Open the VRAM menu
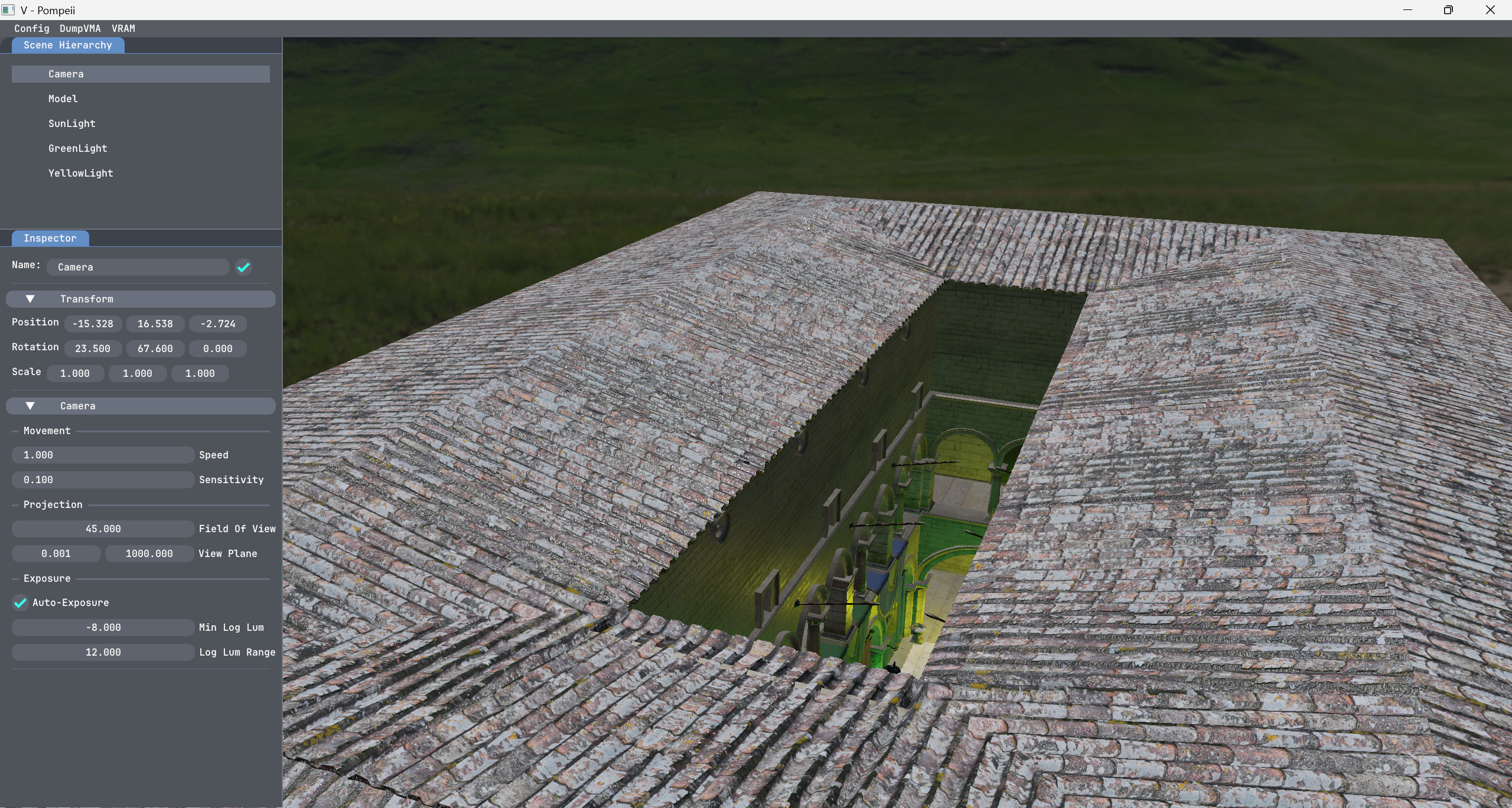The width and height of the screenshot is (1512, 808). [x=123, y=28]
